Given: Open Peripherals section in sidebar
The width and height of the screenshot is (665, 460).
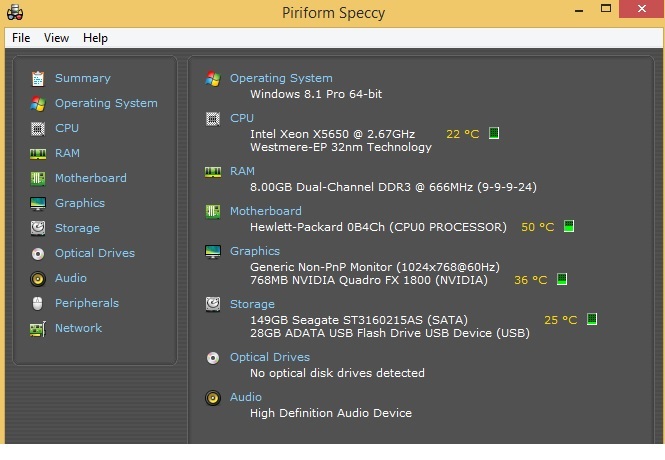Looking at the screenshot, I should (x=87, y=303).
